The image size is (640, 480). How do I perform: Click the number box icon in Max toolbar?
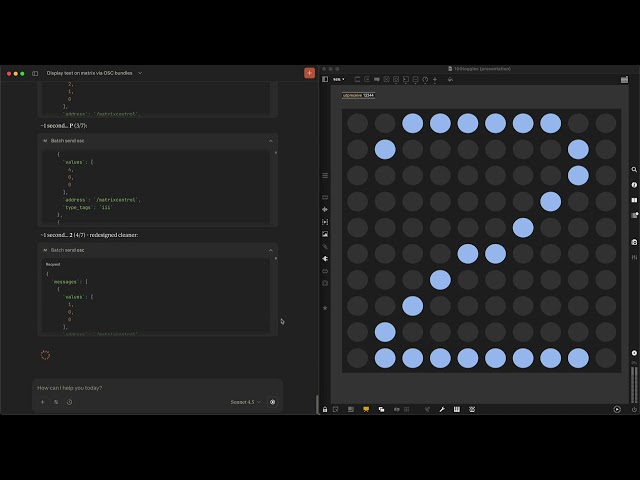(406, 79)
